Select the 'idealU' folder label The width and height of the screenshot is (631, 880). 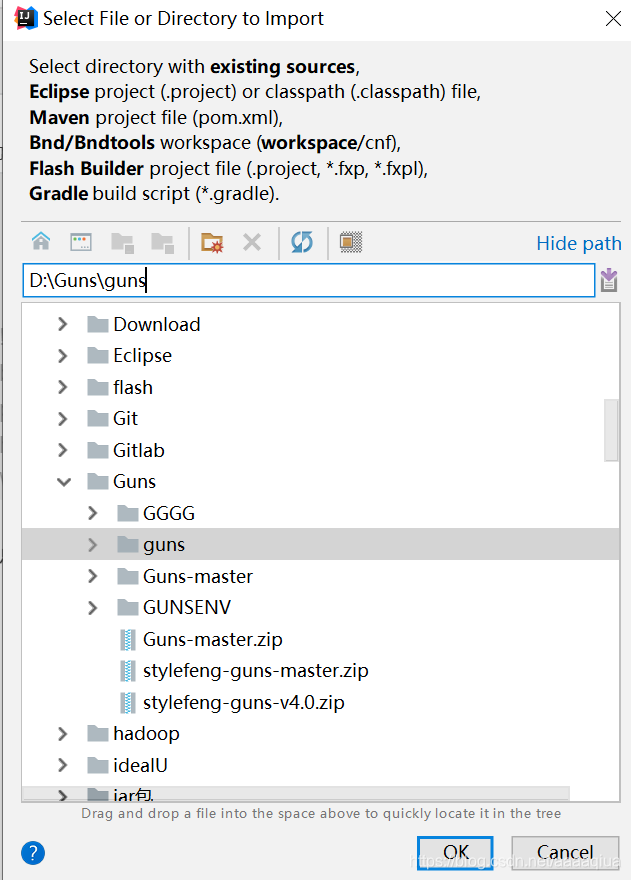click(140, 765)
